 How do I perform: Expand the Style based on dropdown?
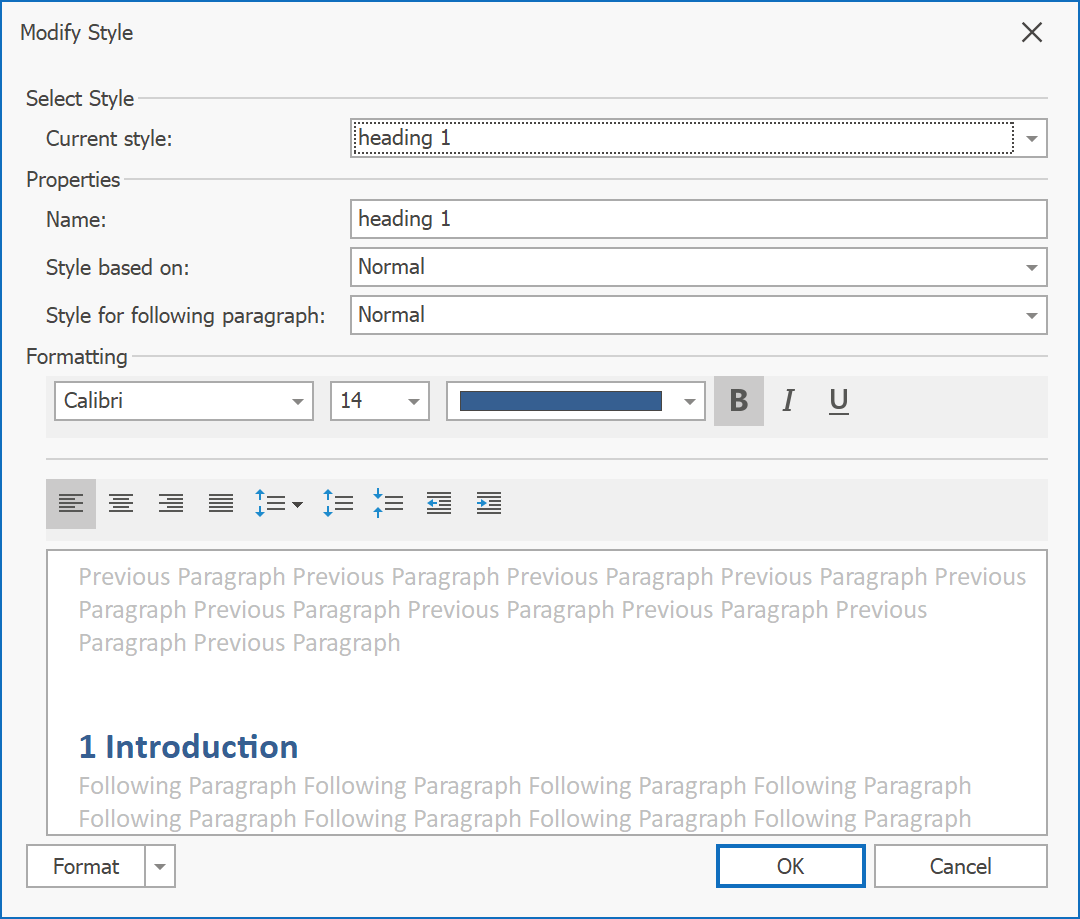pyautogui.click(x=1031, y=268)
